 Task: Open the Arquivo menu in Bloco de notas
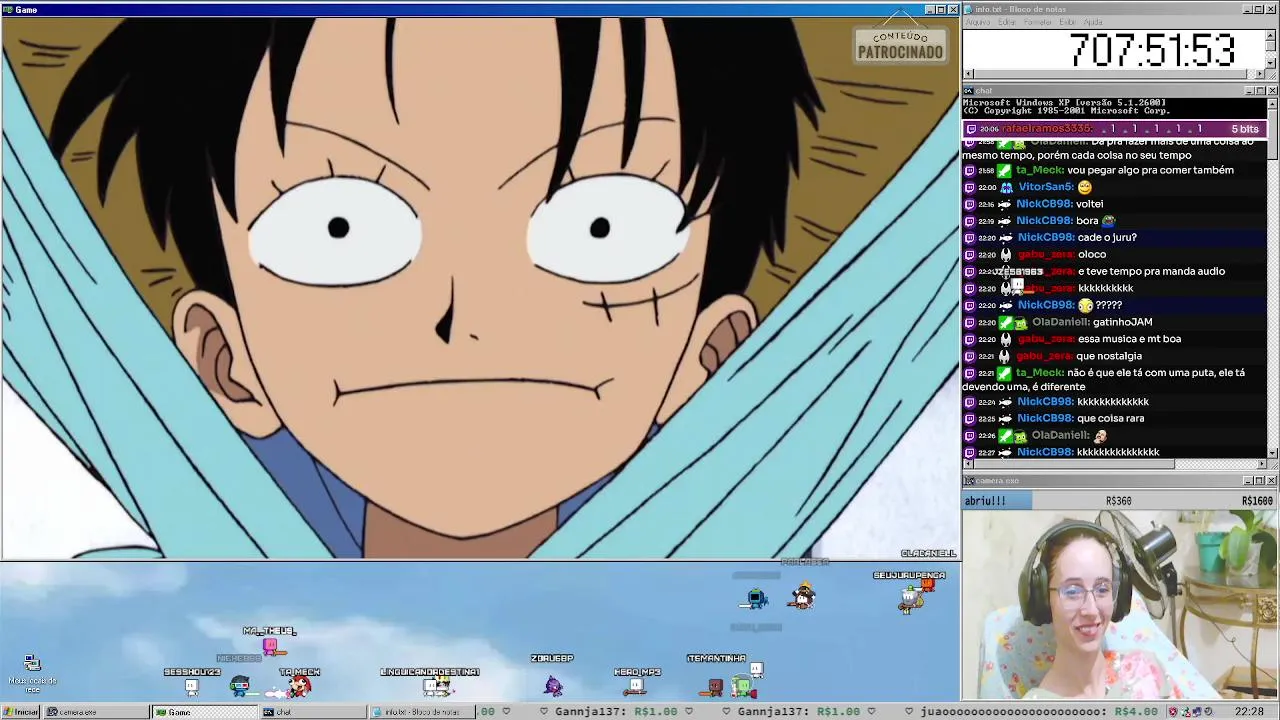977,22
